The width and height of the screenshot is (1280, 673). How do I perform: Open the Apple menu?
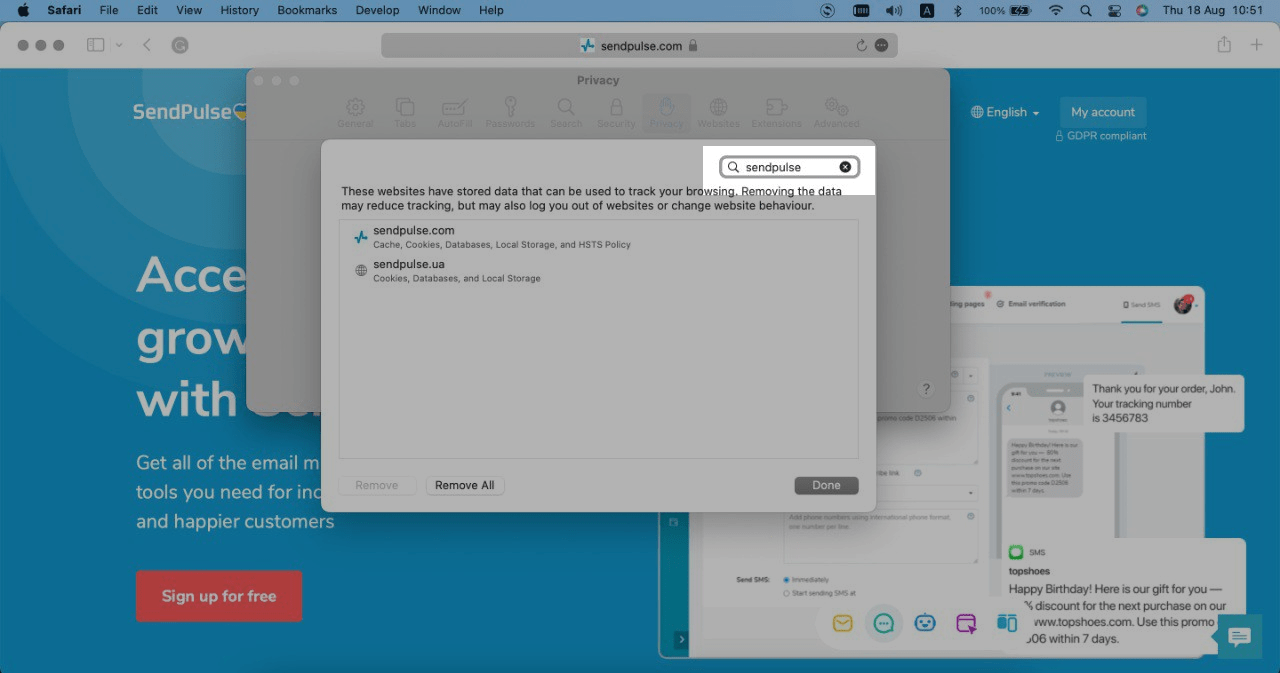click(23, 10)
